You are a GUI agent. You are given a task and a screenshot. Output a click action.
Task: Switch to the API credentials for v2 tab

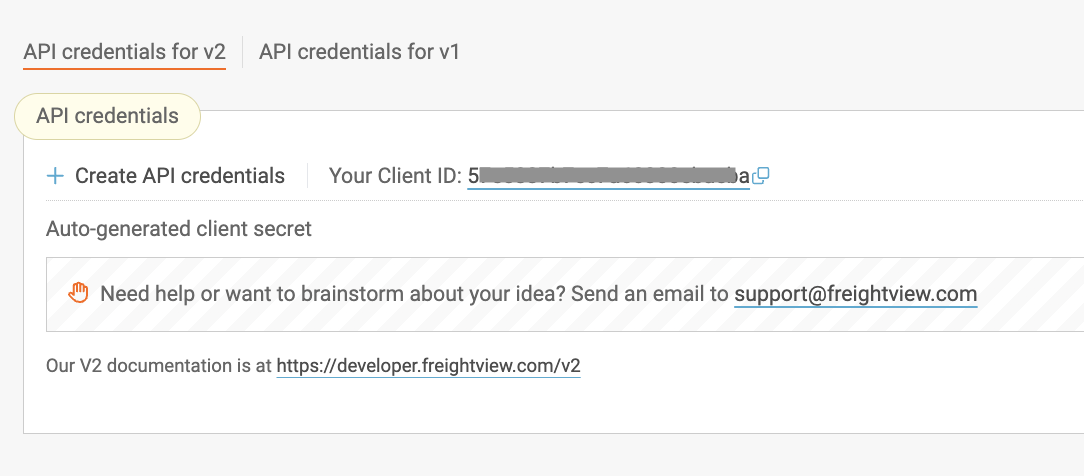coord(125,52)
